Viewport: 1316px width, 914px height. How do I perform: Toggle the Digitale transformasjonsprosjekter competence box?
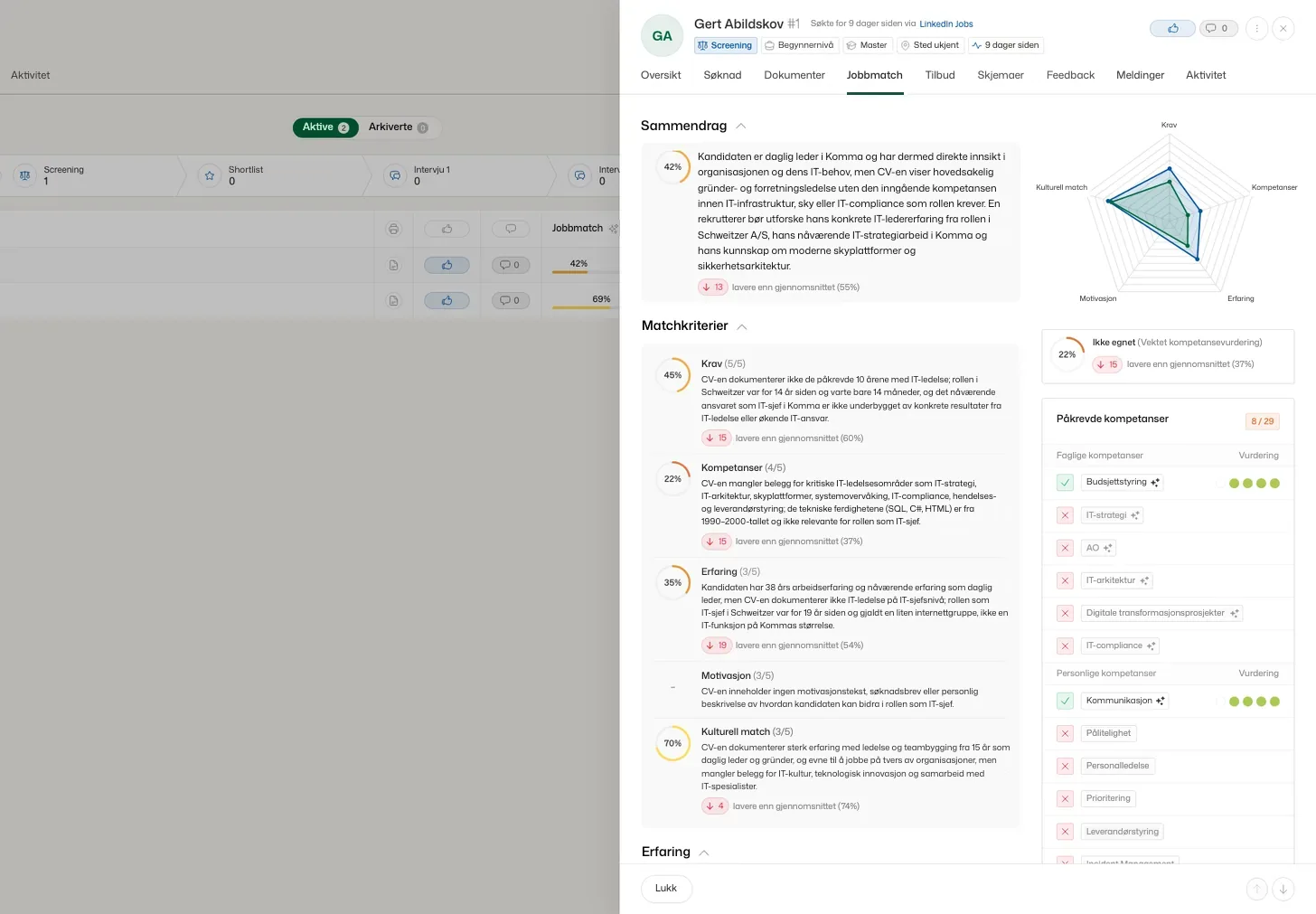tap(1065, 613)
